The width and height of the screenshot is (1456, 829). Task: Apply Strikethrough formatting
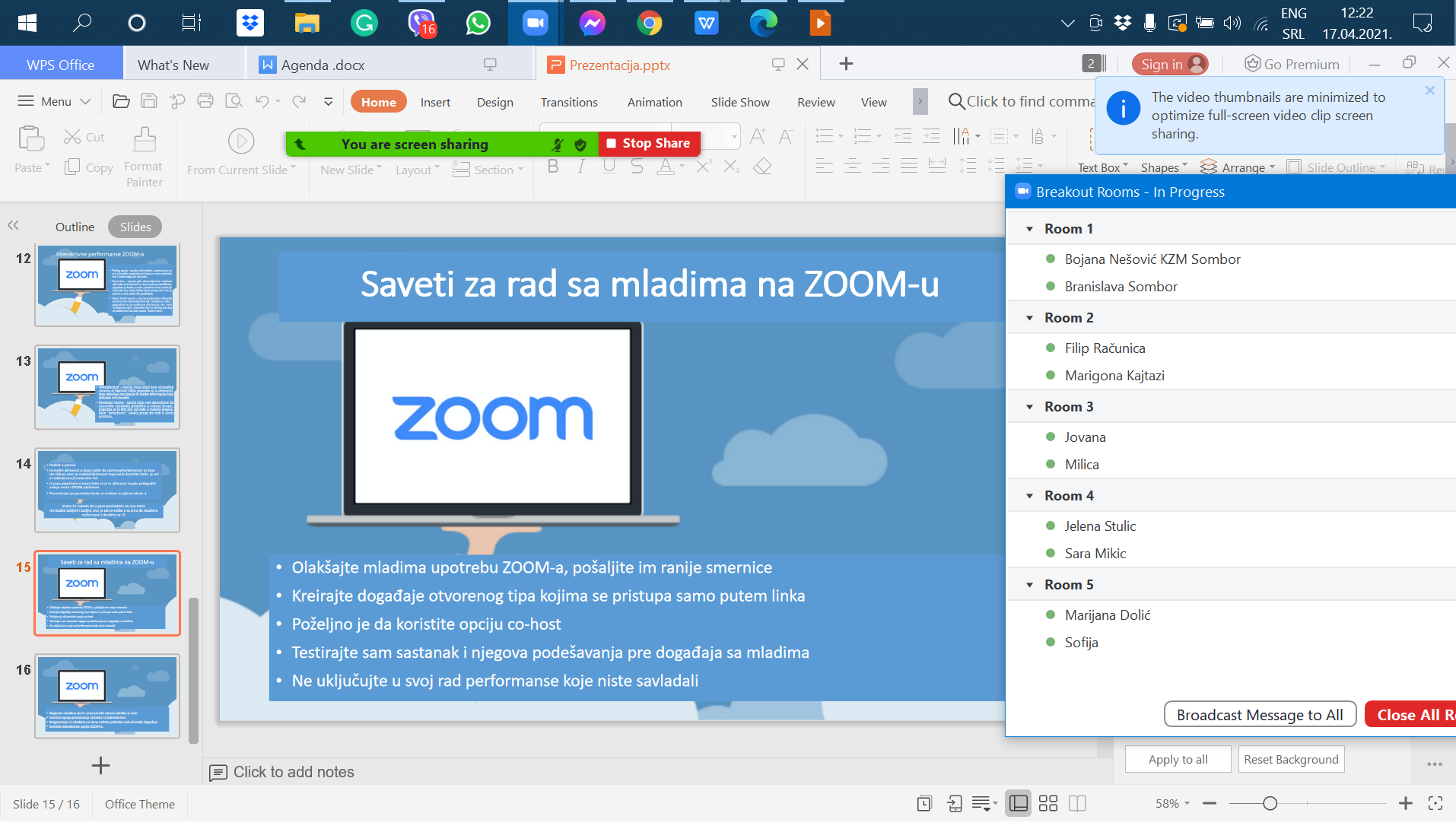click(637, 167)
